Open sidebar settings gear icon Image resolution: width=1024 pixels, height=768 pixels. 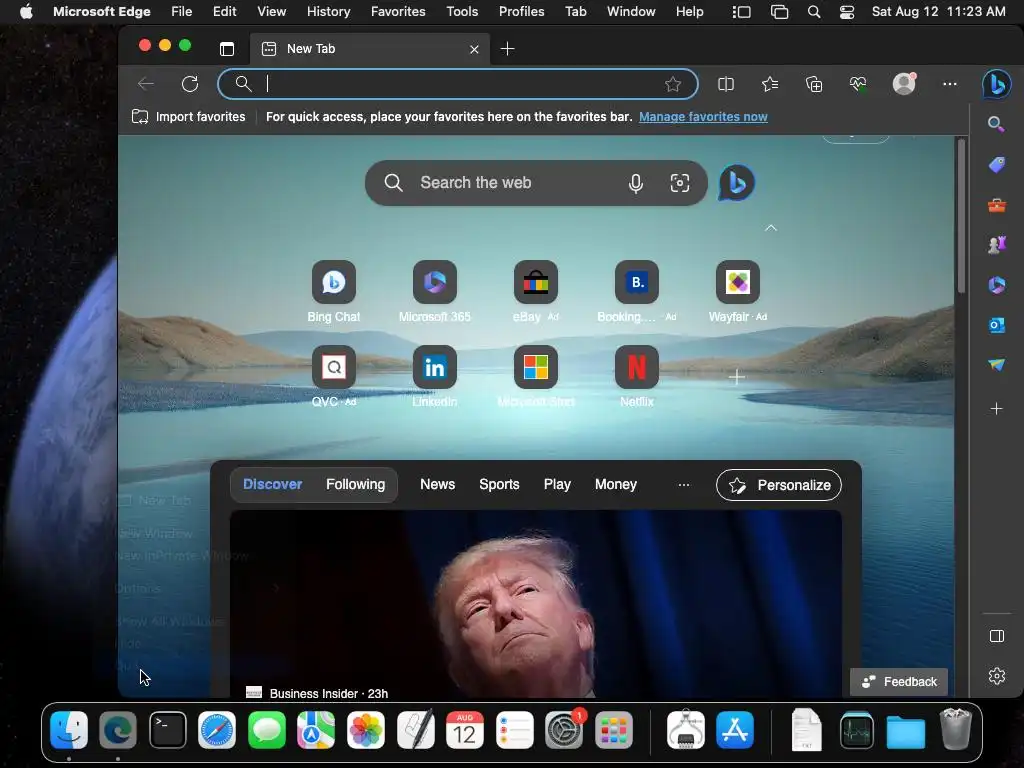[x=997, y=676]
